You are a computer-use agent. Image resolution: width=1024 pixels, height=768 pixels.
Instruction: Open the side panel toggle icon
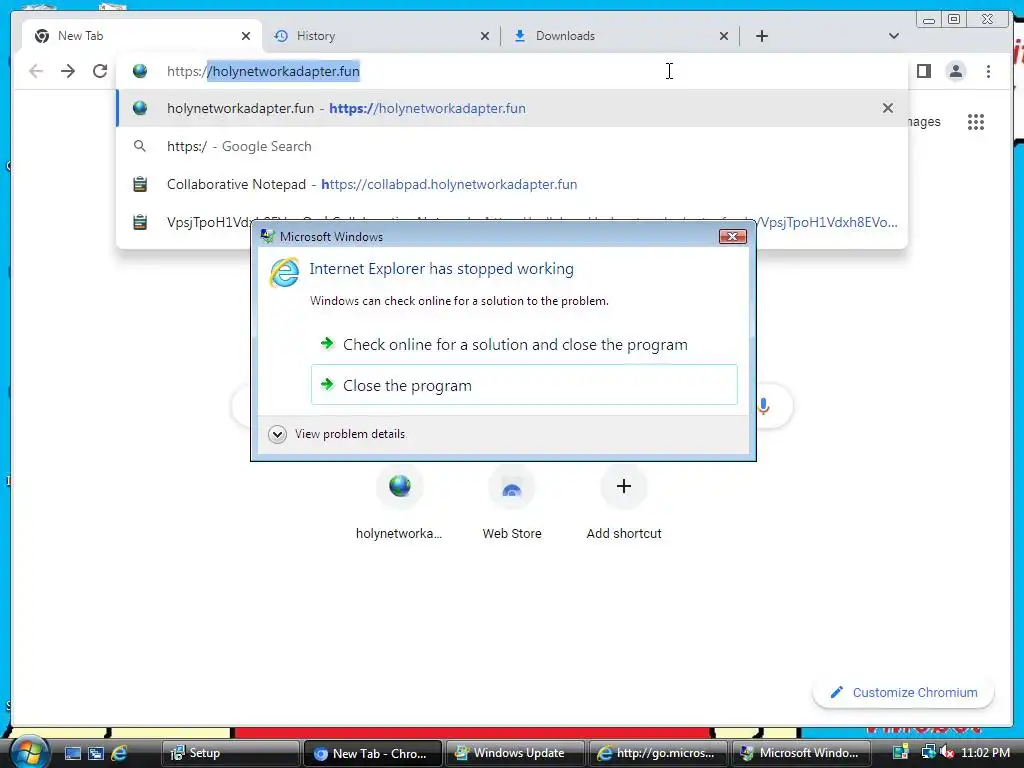(923, 71)
